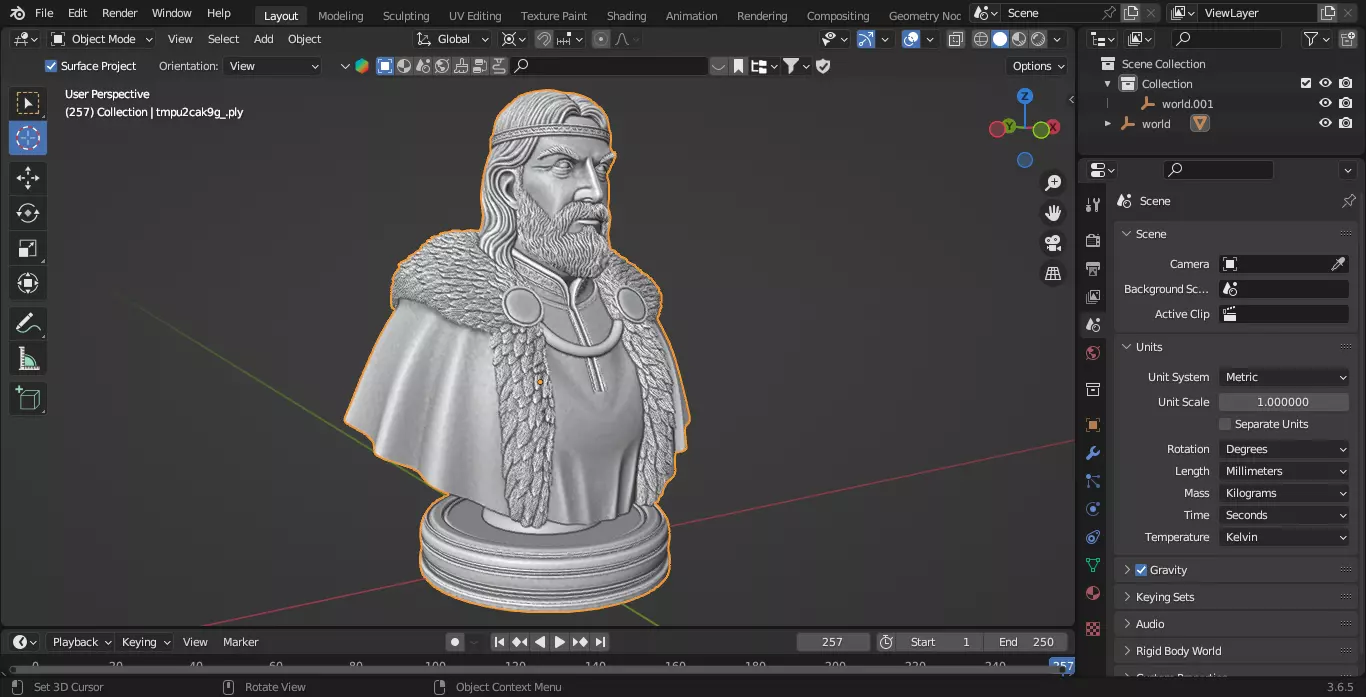Open the Modifiers properties tab
The width and height of the screenshot is (1366, 697).
1093,453
